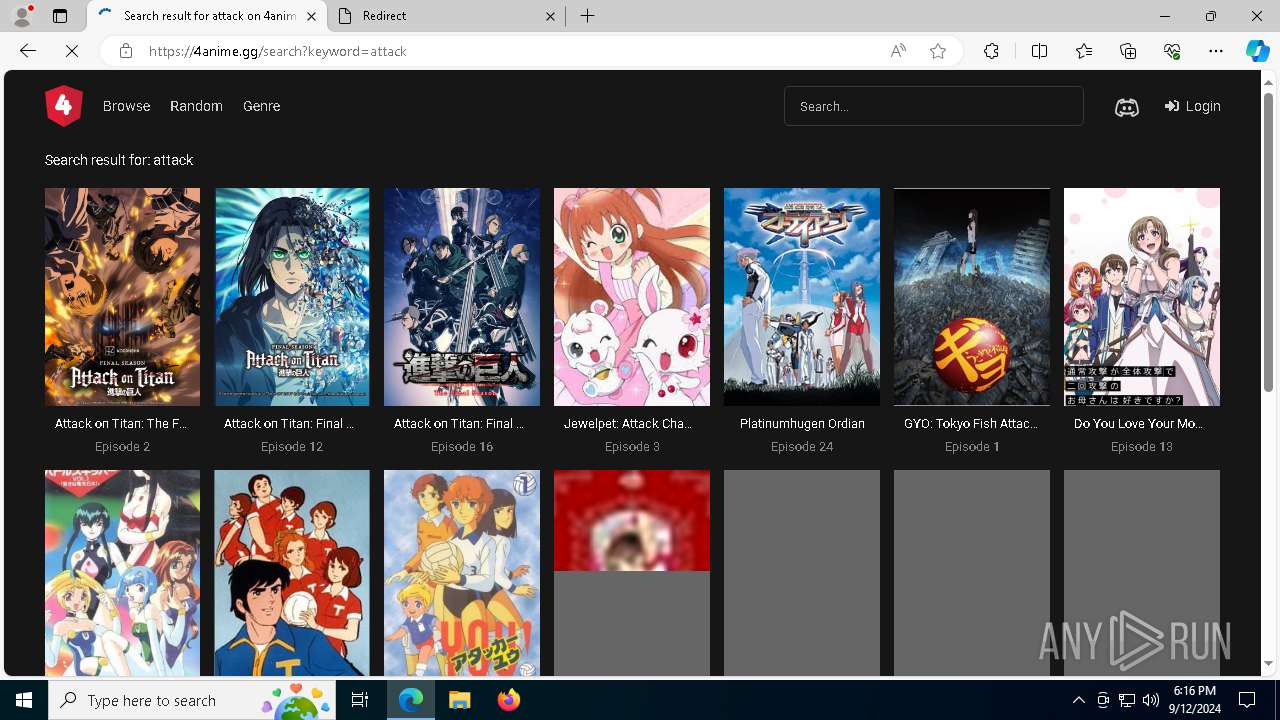Open Collections icon
Viewport: 1280px width, 720px height.
[x=1128, y=51]
